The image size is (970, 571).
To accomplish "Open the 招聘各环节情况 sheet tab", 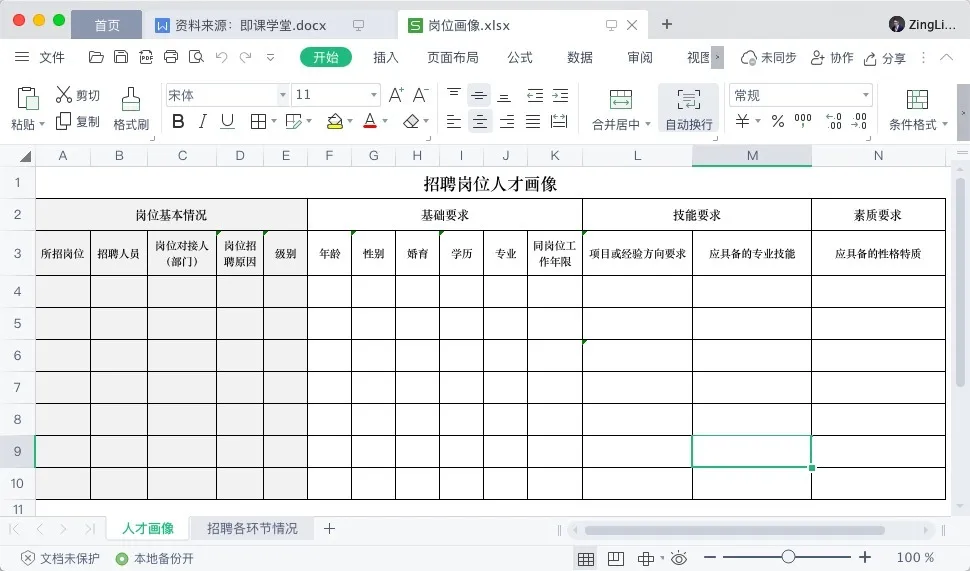I will tap(252, 528).
